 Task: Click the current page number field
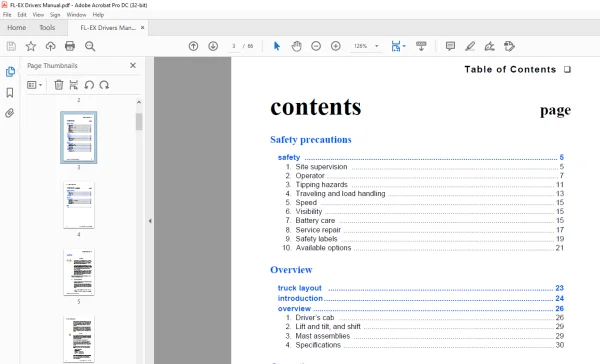tap(233, 46)
